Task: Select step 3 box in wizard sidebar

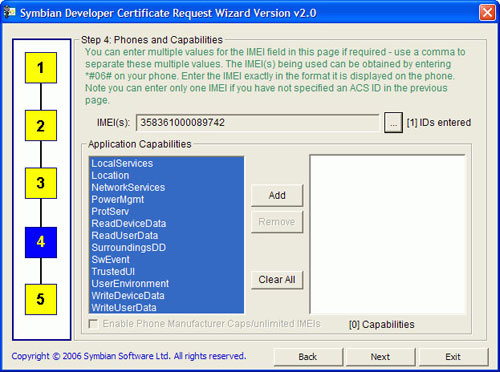Action: coord(41,183)
